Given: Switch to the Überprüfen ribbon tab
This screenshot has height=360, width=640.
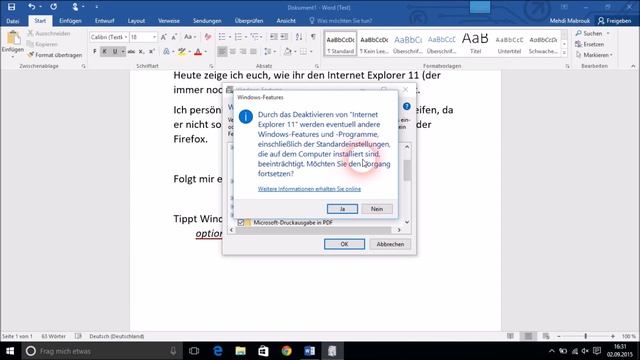Looking at the screenshot, I should click(x=249, y=21).
